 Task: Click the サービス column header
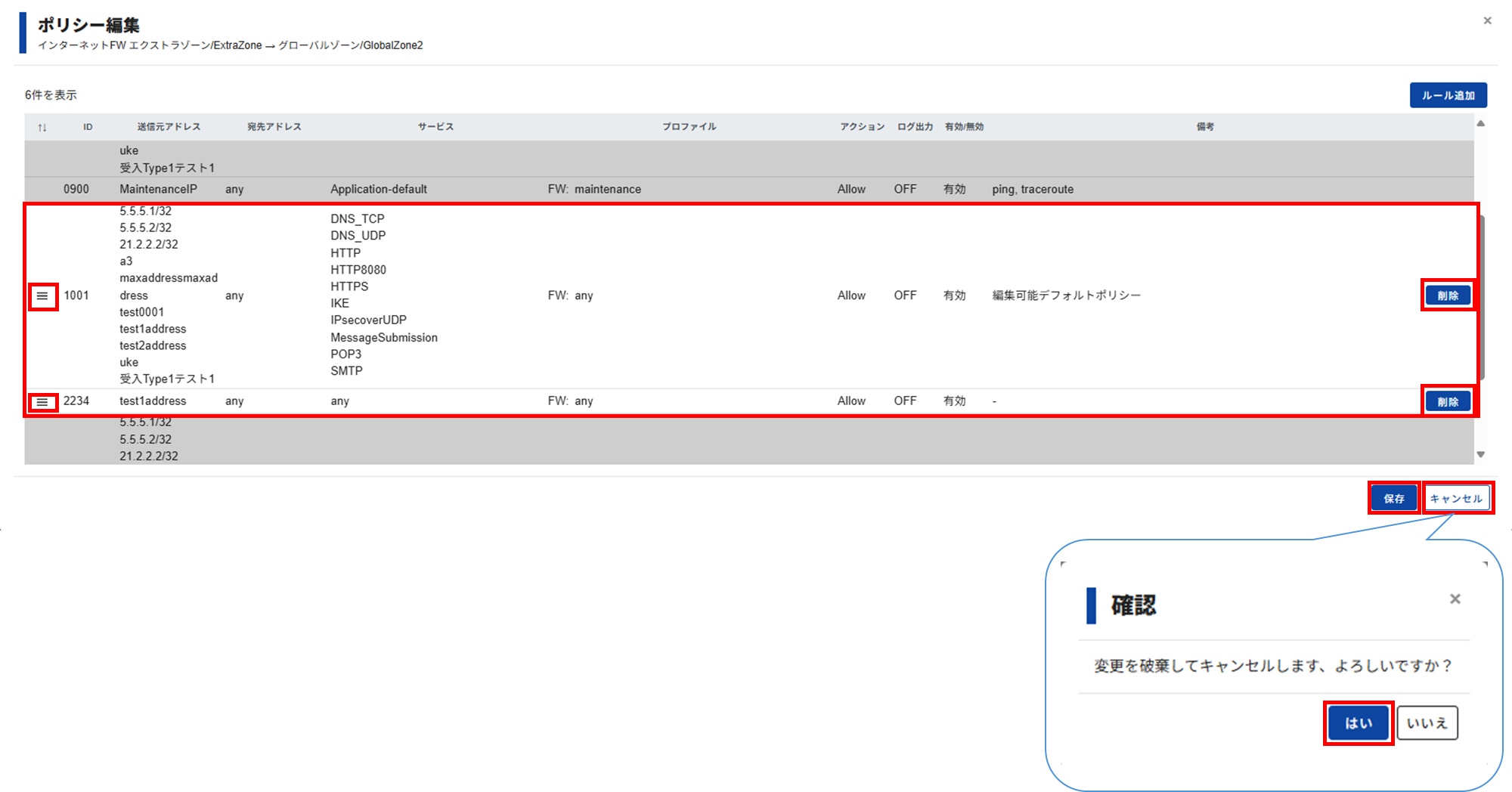coord(435,127)
